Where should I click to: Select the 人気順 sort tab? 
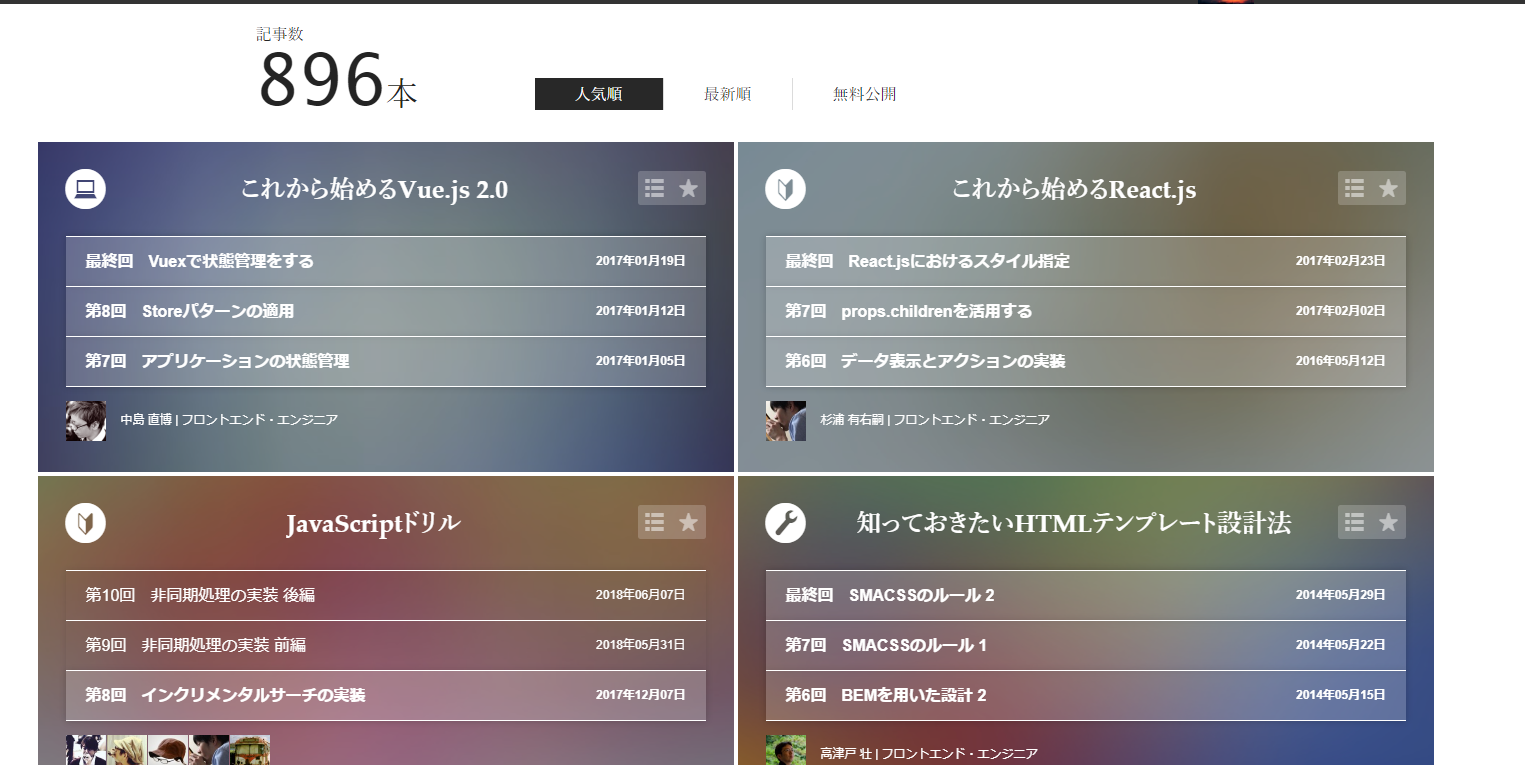[x=599, y=94]
